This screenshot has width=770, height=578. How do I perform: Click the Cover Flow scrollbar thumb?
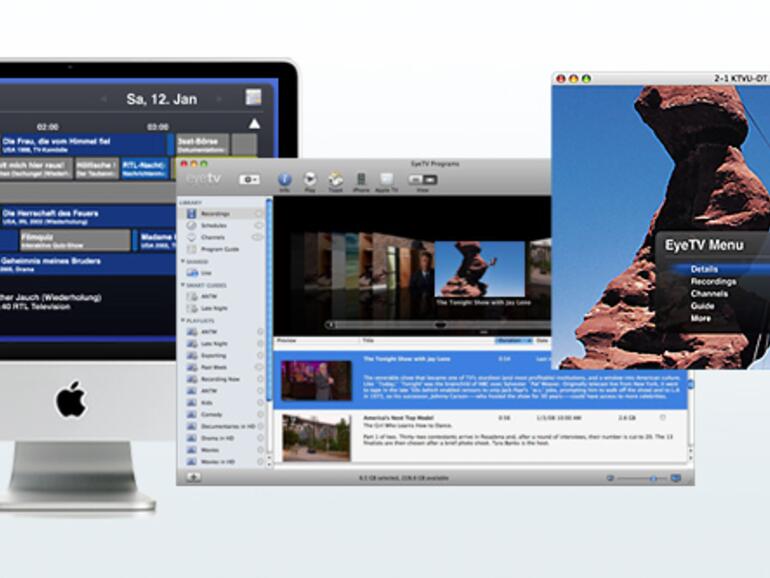point(440,325)
